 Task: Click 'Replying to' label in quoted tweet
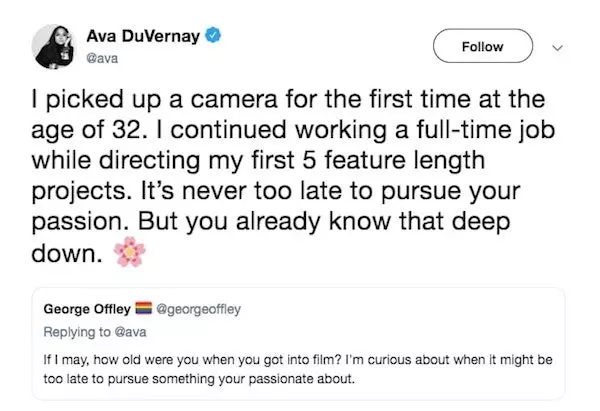(77, 332)
